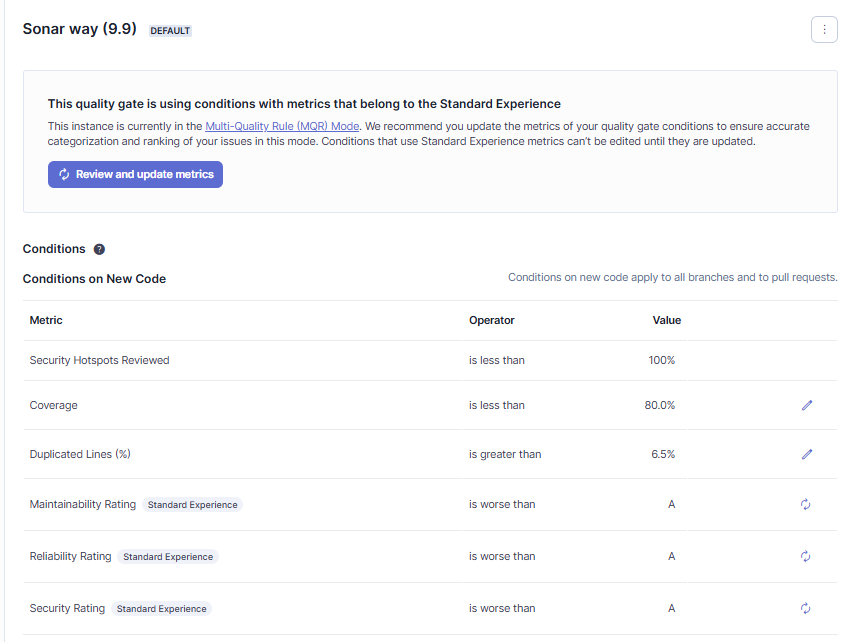850x642 pixels.
Task: Click Standard Experience badge beside Security Rating
Action: [x=162, y=608]
